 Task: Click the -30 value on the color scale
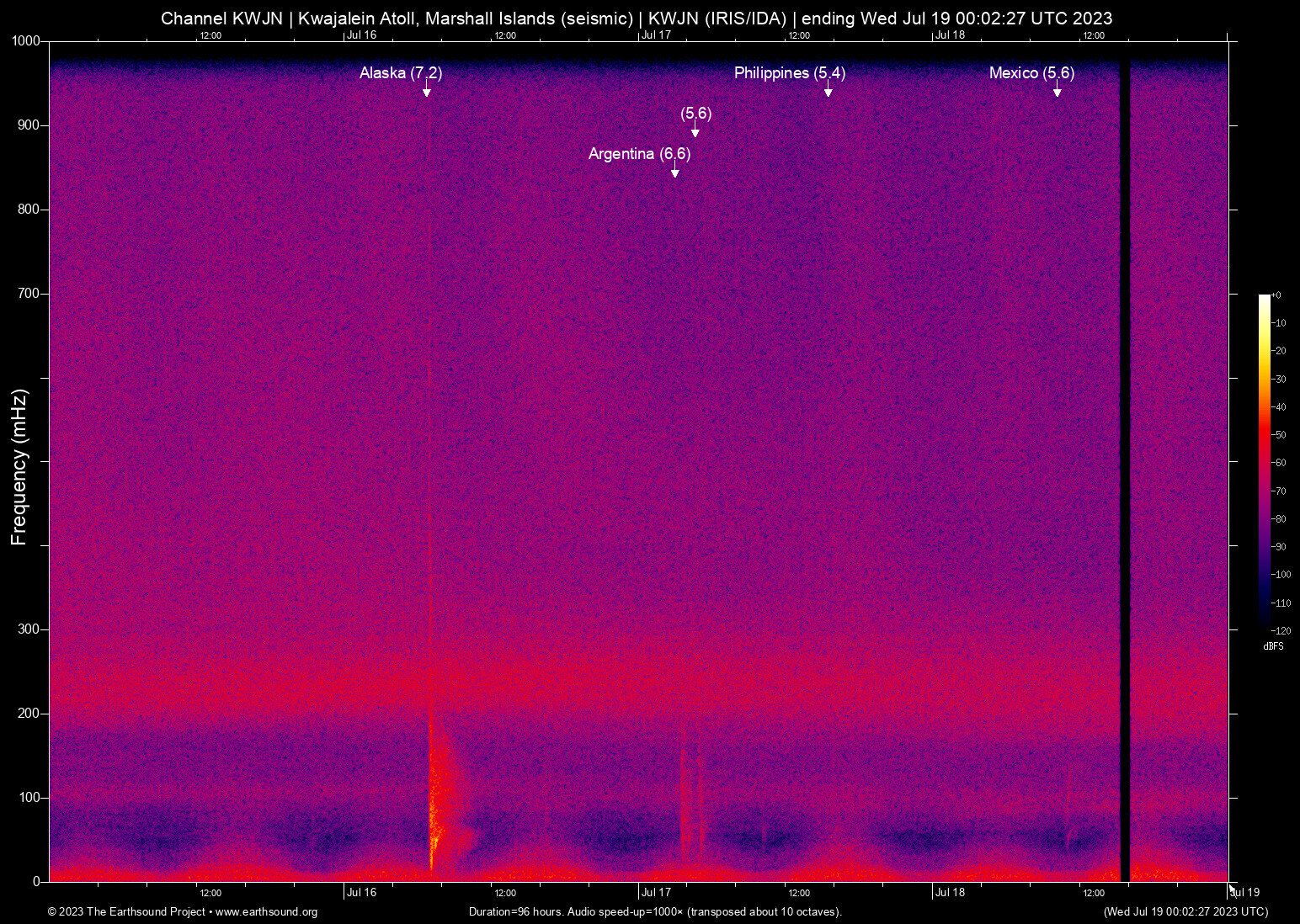click(x=1278, y=380)
